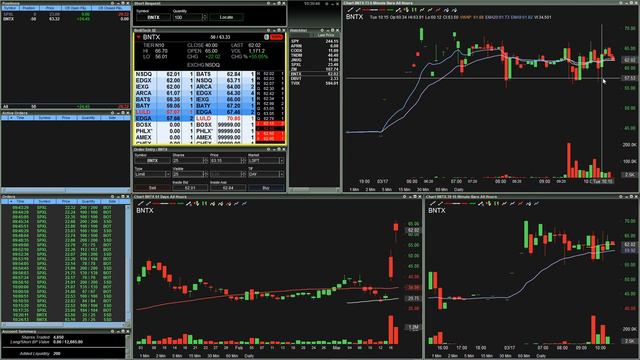The height and width of the screenshot is (360, 640).
Task: Click the Inside Ask price button
Action: click(228, 188)
